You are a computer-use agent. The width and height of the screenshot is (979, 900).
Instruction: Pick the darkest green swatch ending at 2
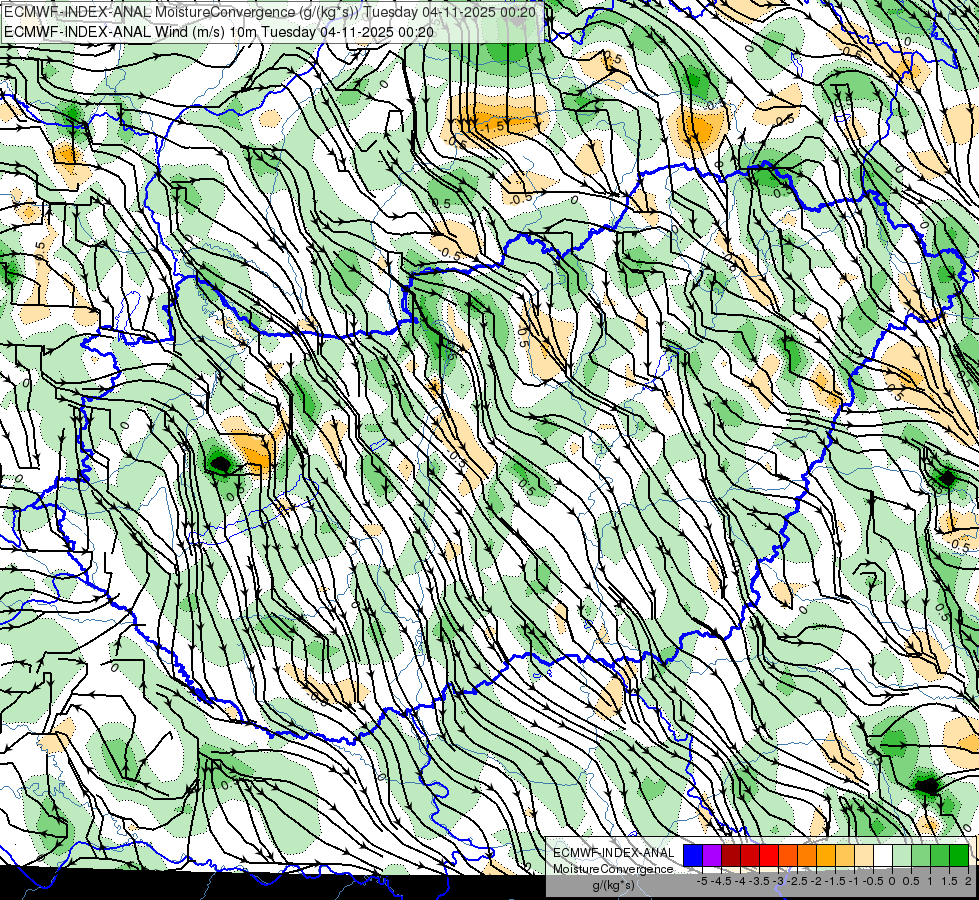pos(958,855)
